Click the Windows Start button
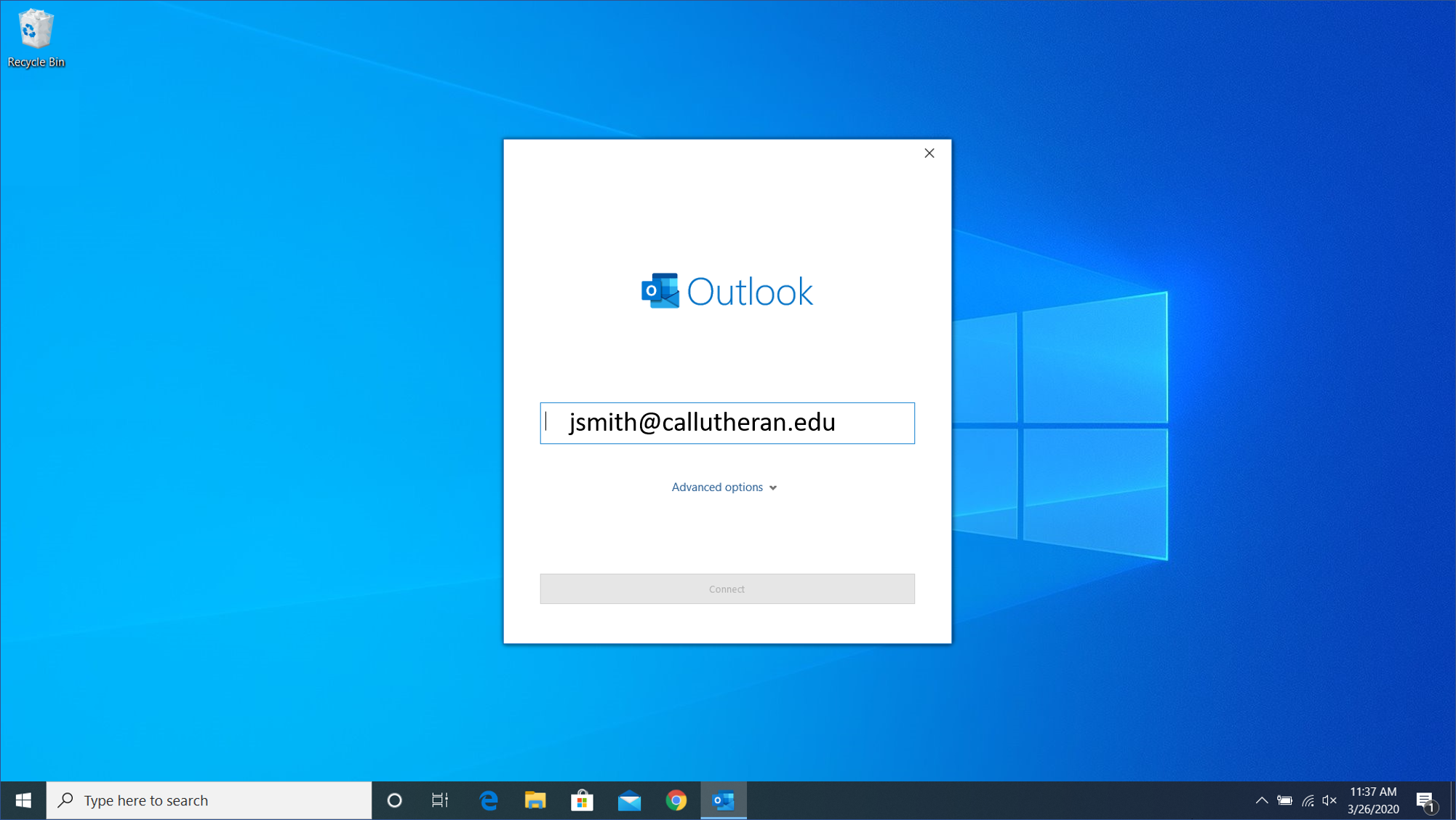The width and height of the screenshot is (1456, 820). pyautogui.click(x=23, y=800)
